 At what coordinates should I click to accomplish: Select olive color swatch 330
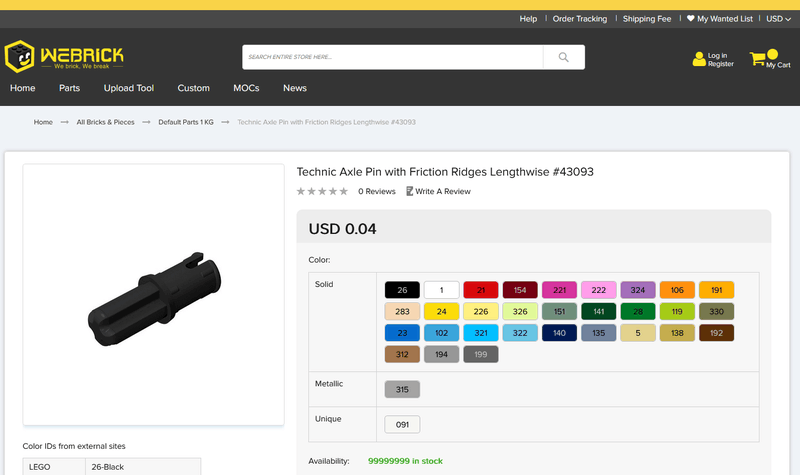[x=716, y=311]
